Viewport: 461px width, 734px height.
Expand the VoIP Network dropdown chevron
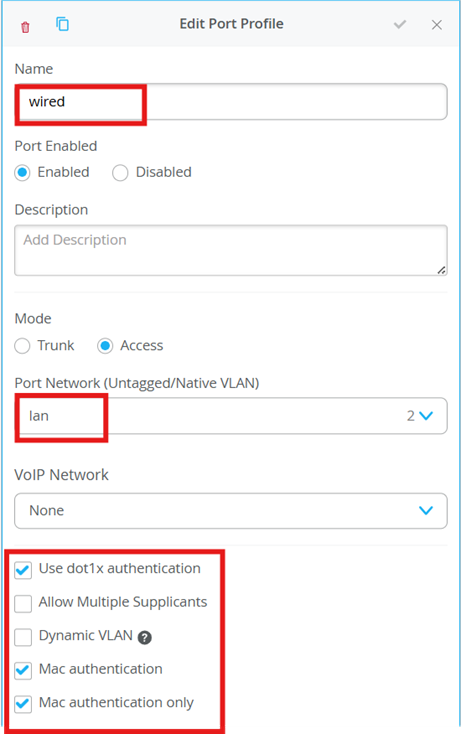point(425,510)
